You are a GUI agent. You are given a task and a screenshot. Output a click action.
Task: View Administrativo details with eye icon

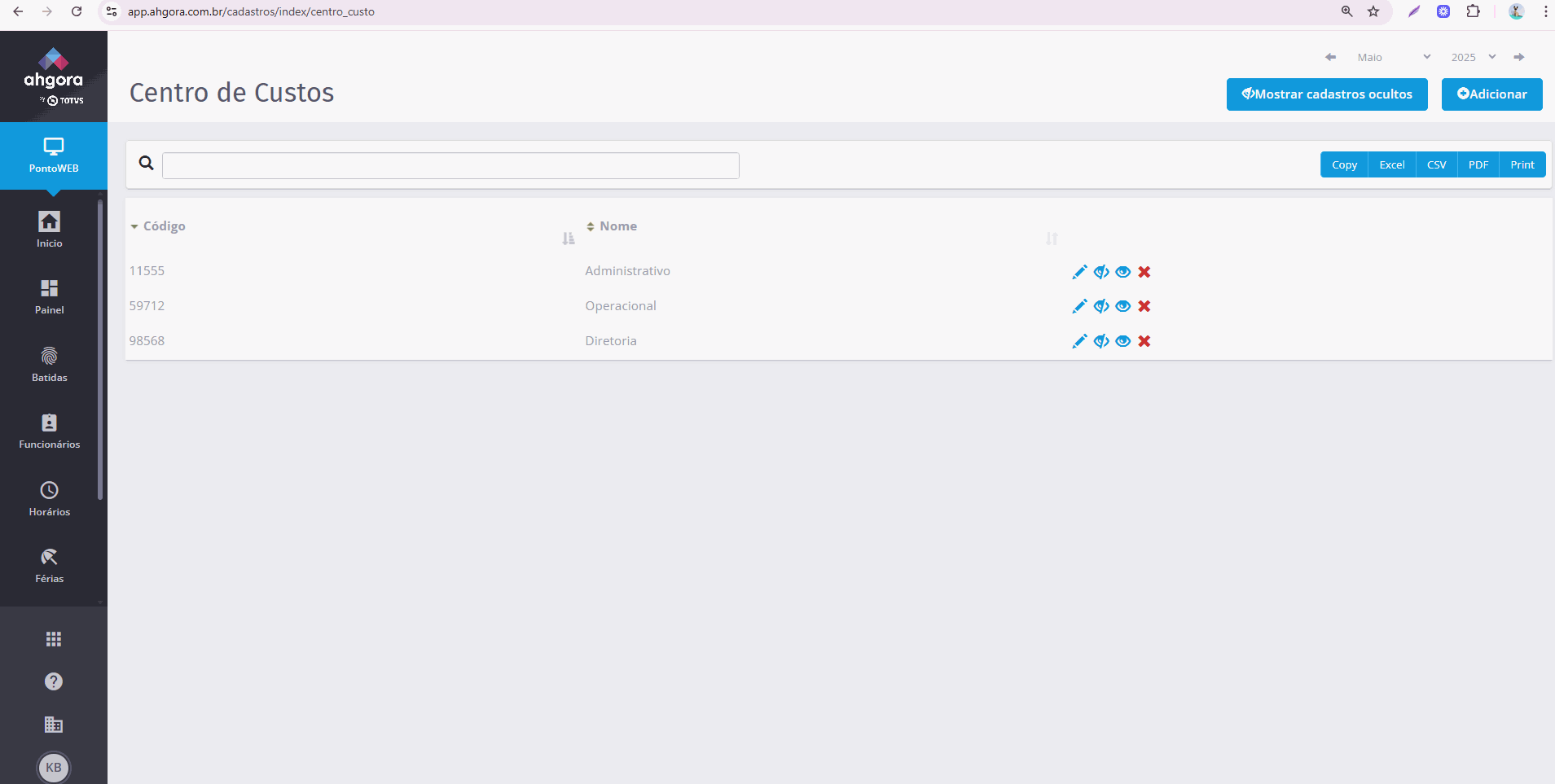pos(1123,272)
